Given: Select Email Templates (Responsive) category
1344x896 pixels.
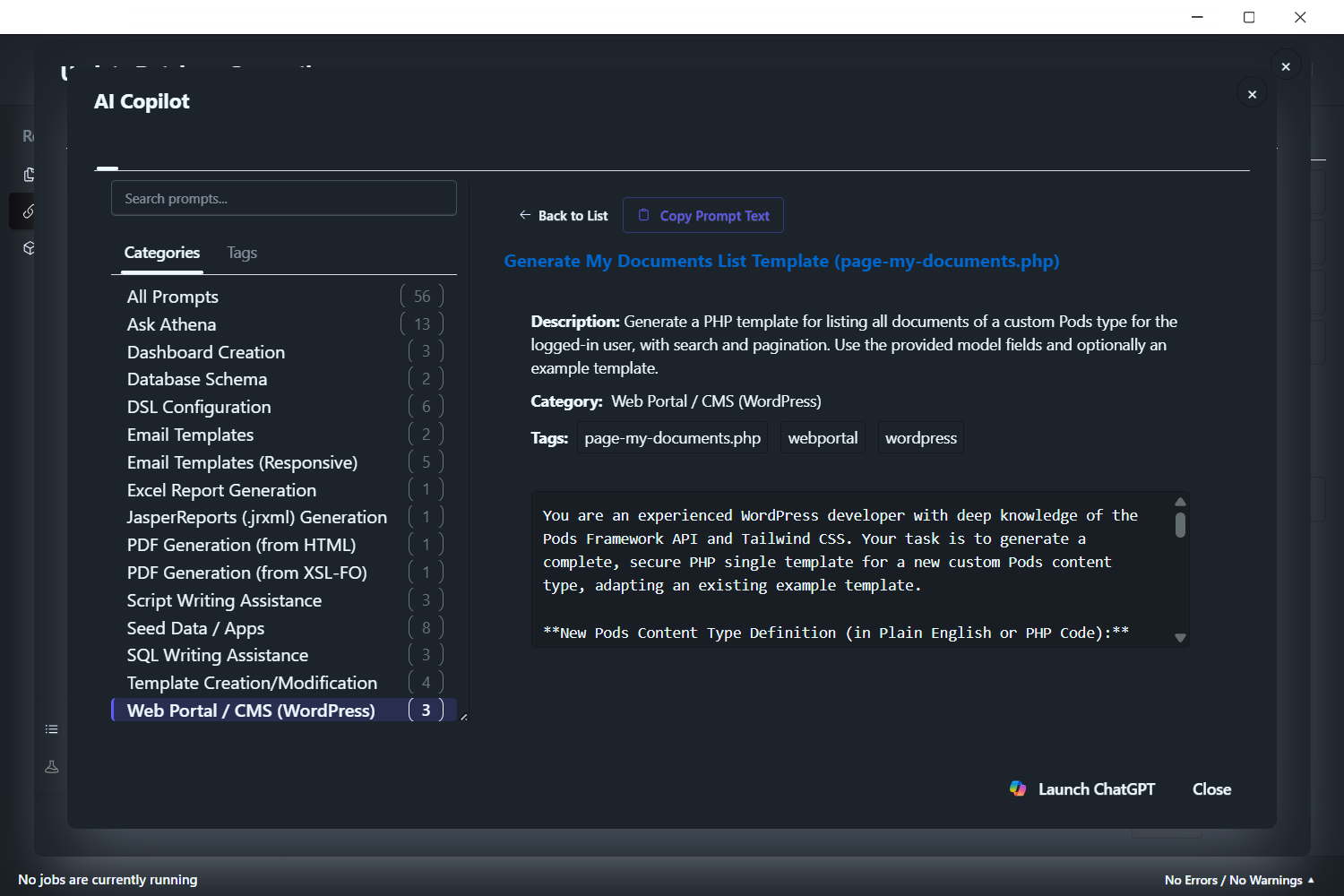Looking at the screenshot, I should coord(284,462).
